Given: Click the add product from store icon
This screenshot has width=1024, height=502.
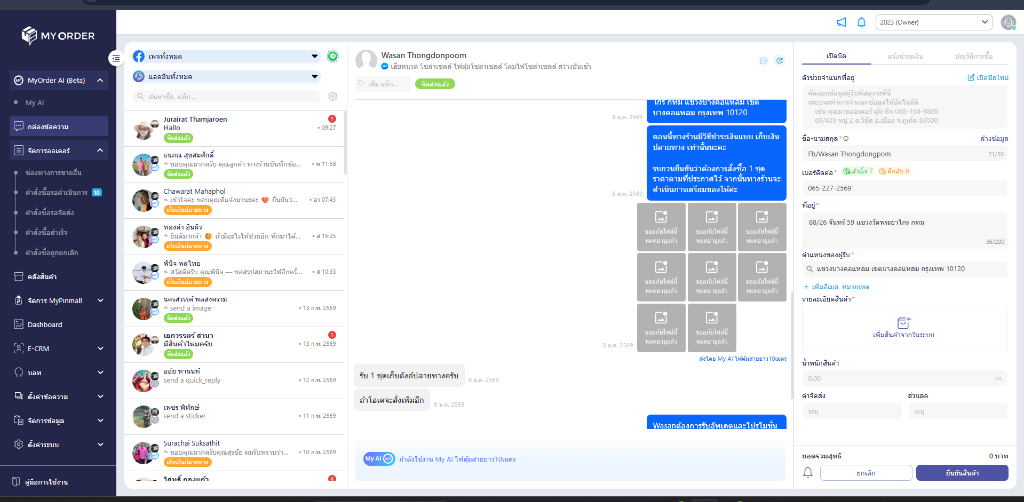Looking at the screenshot, I should pos(904,322).
